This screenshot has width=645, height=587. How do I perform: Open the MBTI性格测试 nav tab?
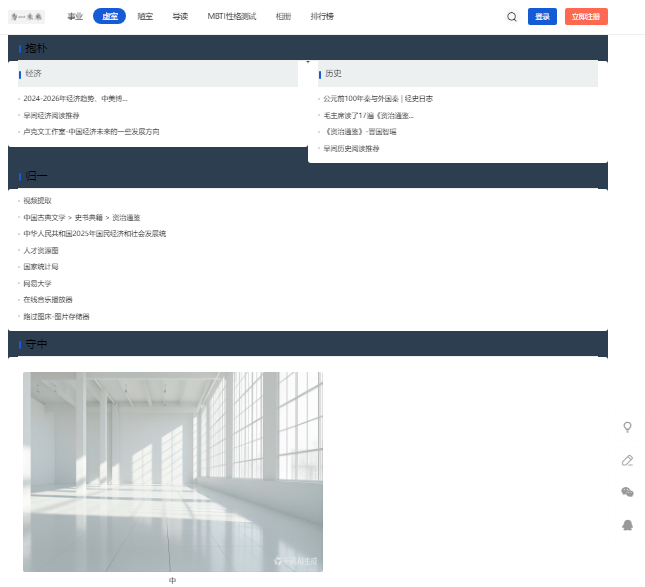232,16
